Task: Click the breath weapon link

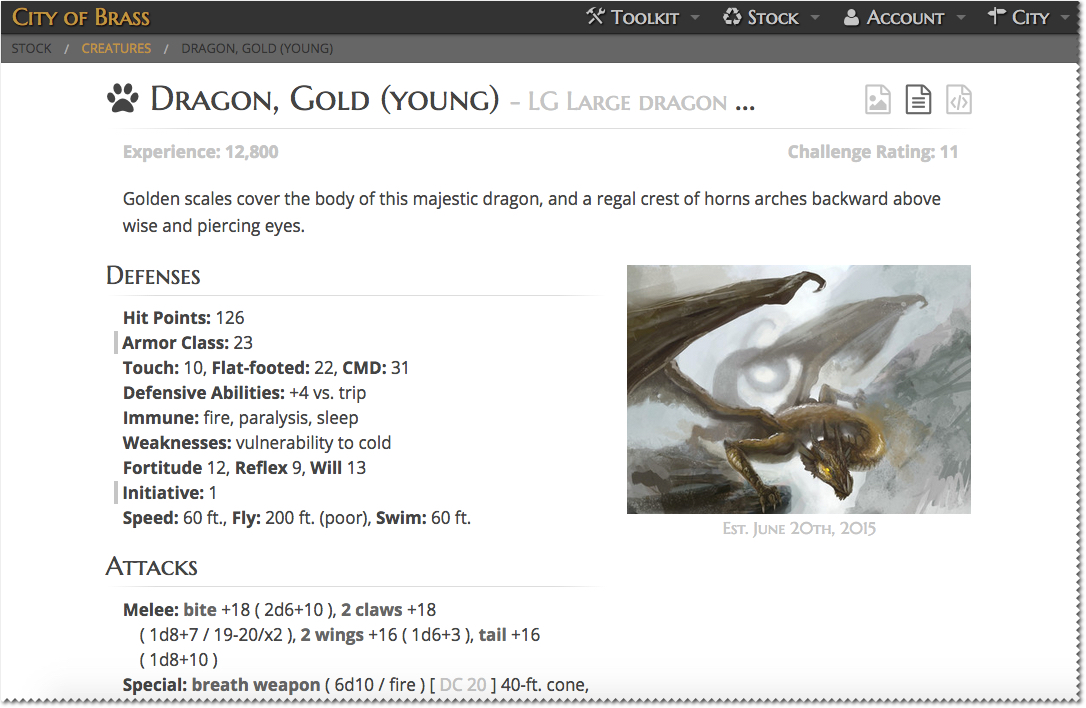Action: [x=255, y=685]
